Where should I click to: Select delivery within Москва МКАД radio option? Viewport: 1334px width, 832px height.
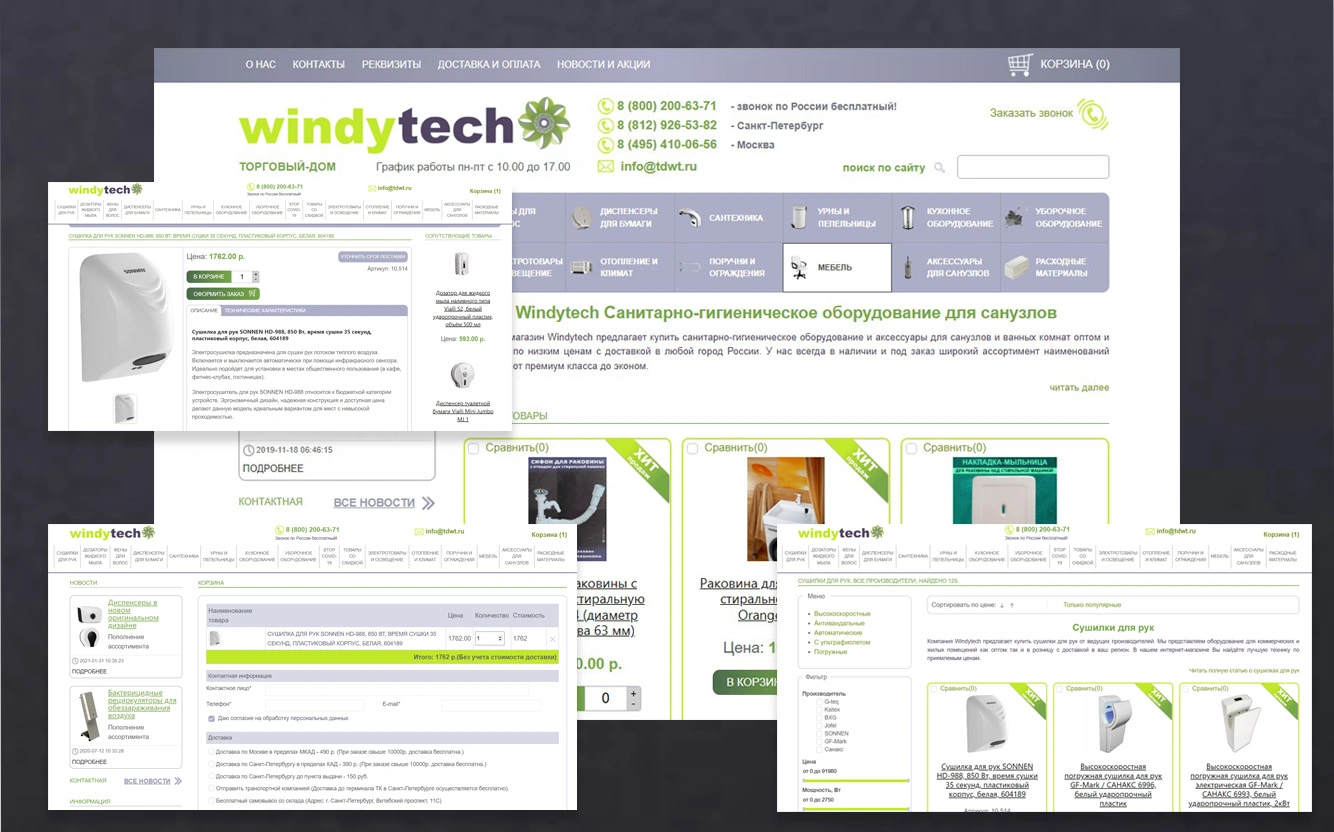tap(211, 751)
